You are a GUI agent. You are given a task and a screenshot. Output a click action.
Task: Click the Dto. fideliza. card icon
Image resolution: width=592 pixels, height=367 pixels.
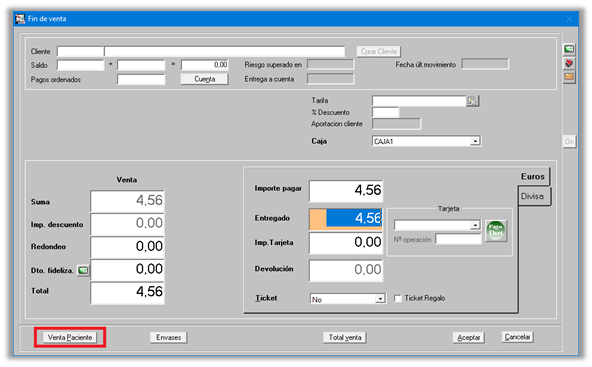(83, 270)
